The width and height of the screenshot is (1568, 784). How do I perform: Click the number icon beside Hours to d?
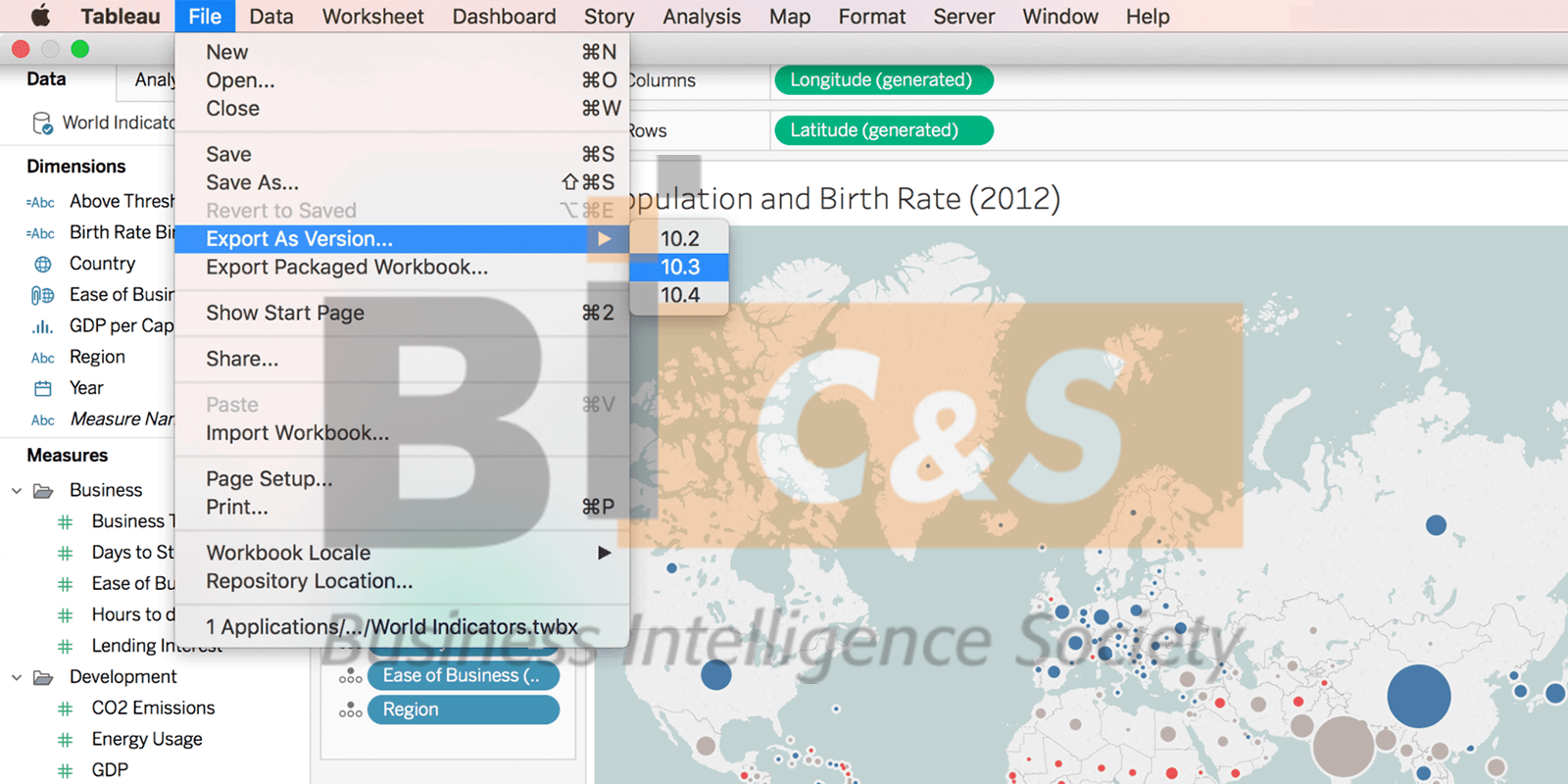point(66,615)
